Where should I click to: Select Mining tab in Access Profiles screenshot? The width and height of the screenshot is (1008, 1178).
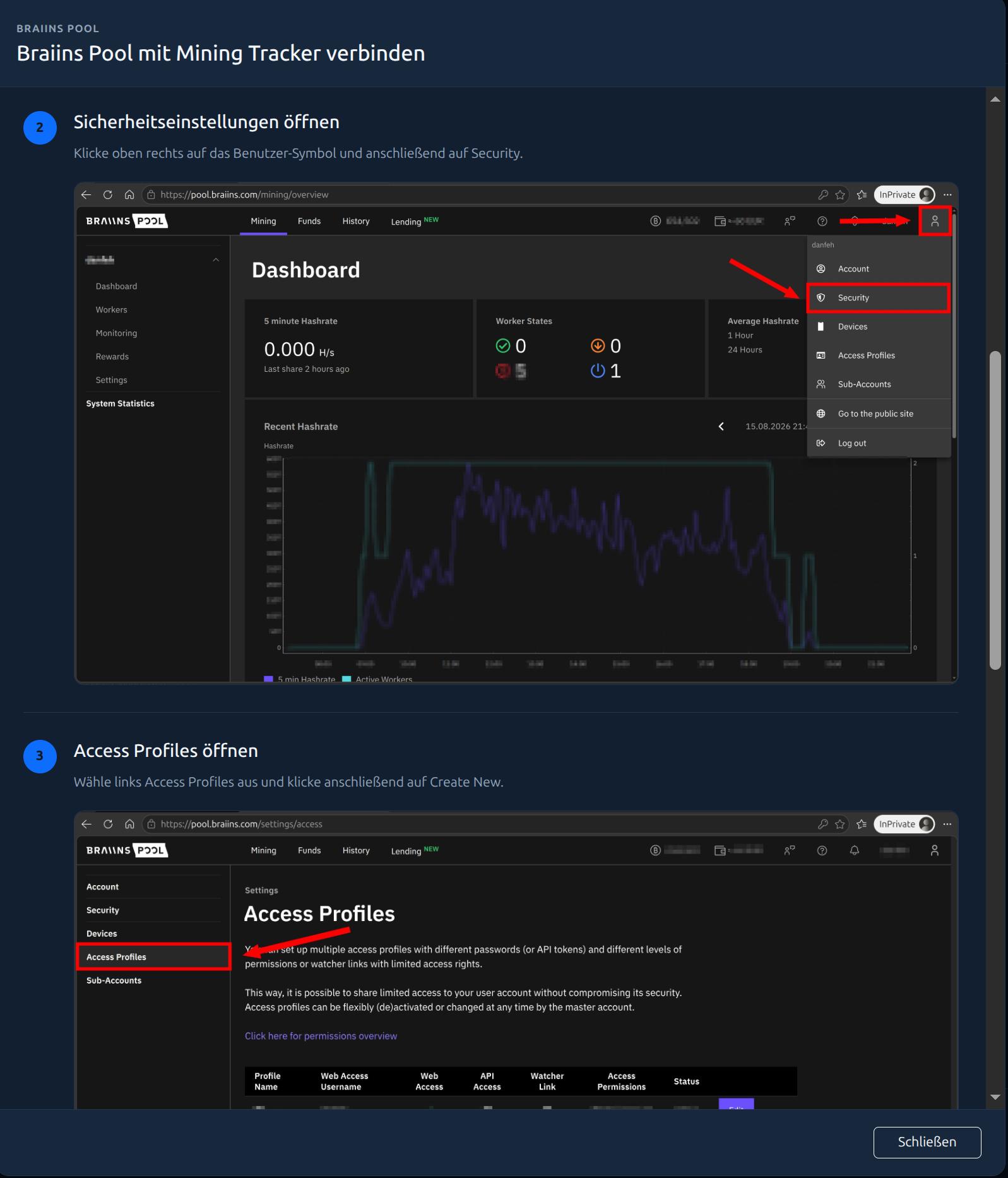pyautogui.click(x=263, y=850)
